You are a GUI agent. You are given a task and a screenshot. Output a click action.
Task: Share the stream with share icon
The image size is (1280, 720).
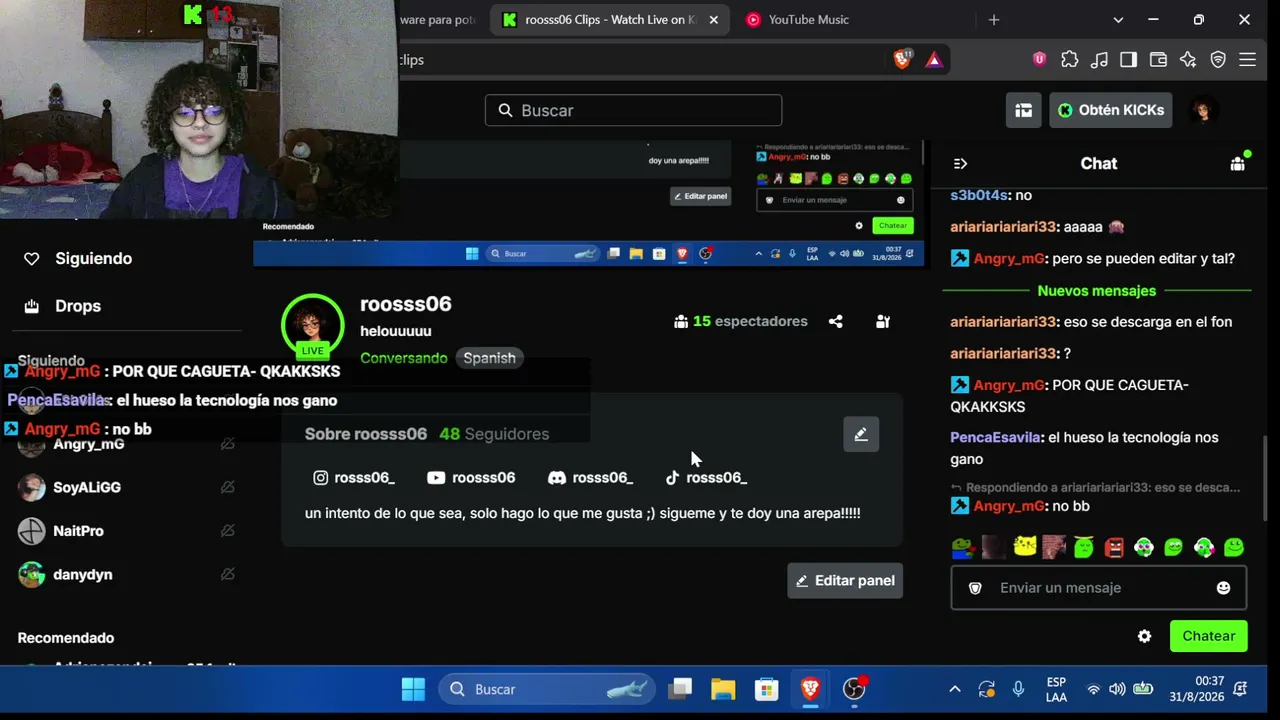coord(835,321)
